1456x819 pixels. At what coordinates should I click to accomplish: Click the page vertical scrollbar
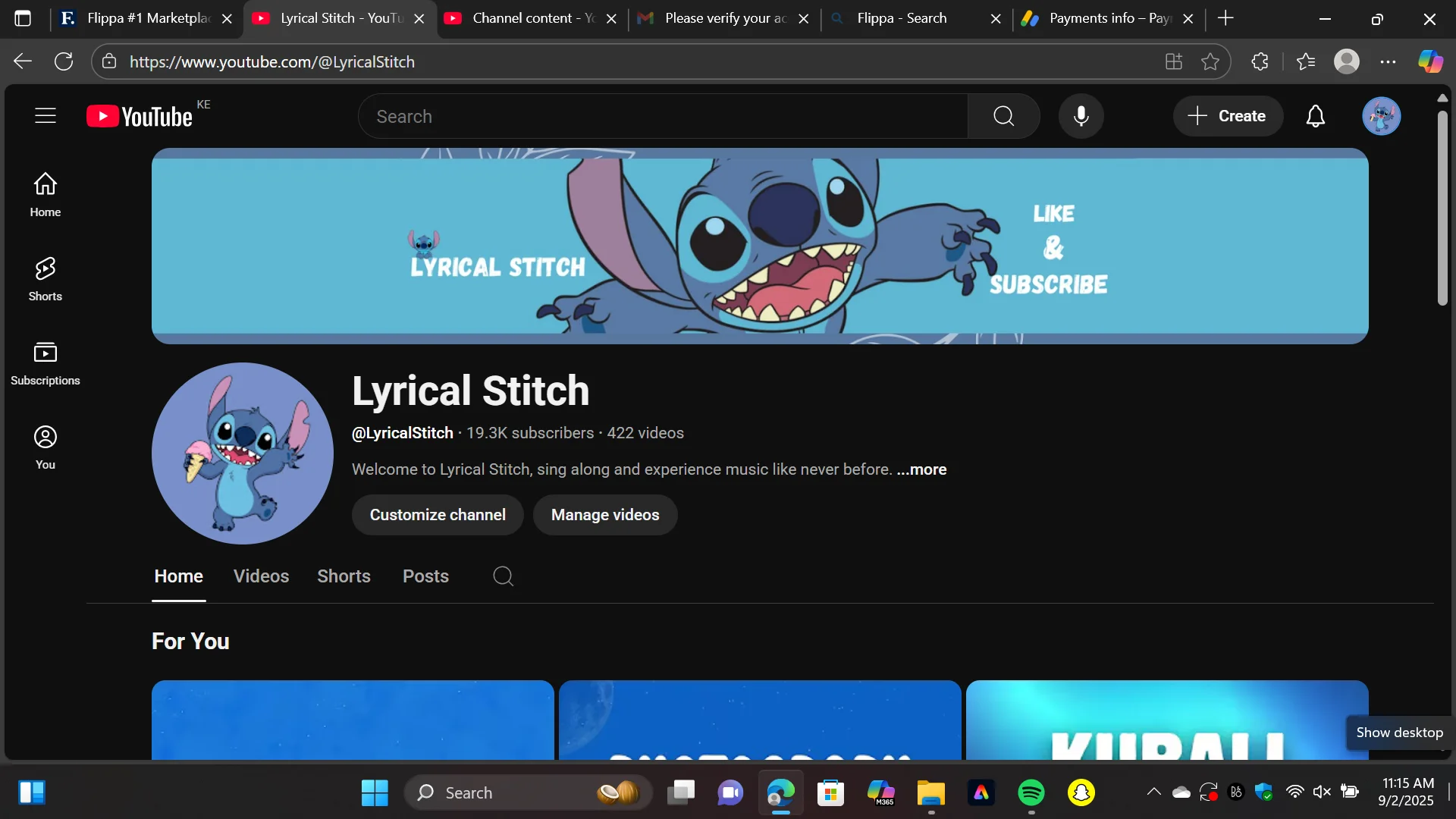[x=1442, y=209]
